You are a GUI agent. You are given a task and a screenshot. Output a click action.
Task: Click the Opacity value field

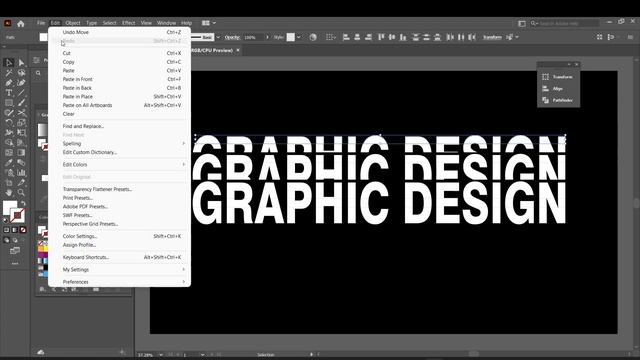(253, 37)
